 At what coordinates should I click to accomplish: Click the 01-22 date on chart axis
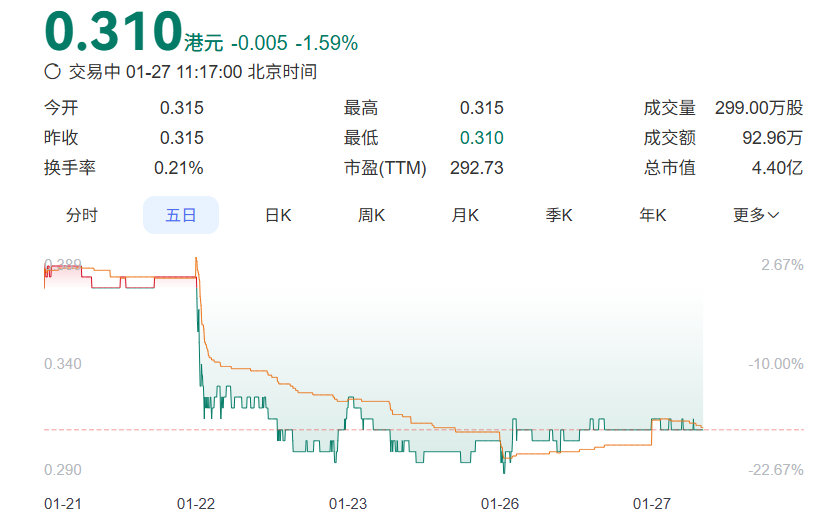pos(196,504)
